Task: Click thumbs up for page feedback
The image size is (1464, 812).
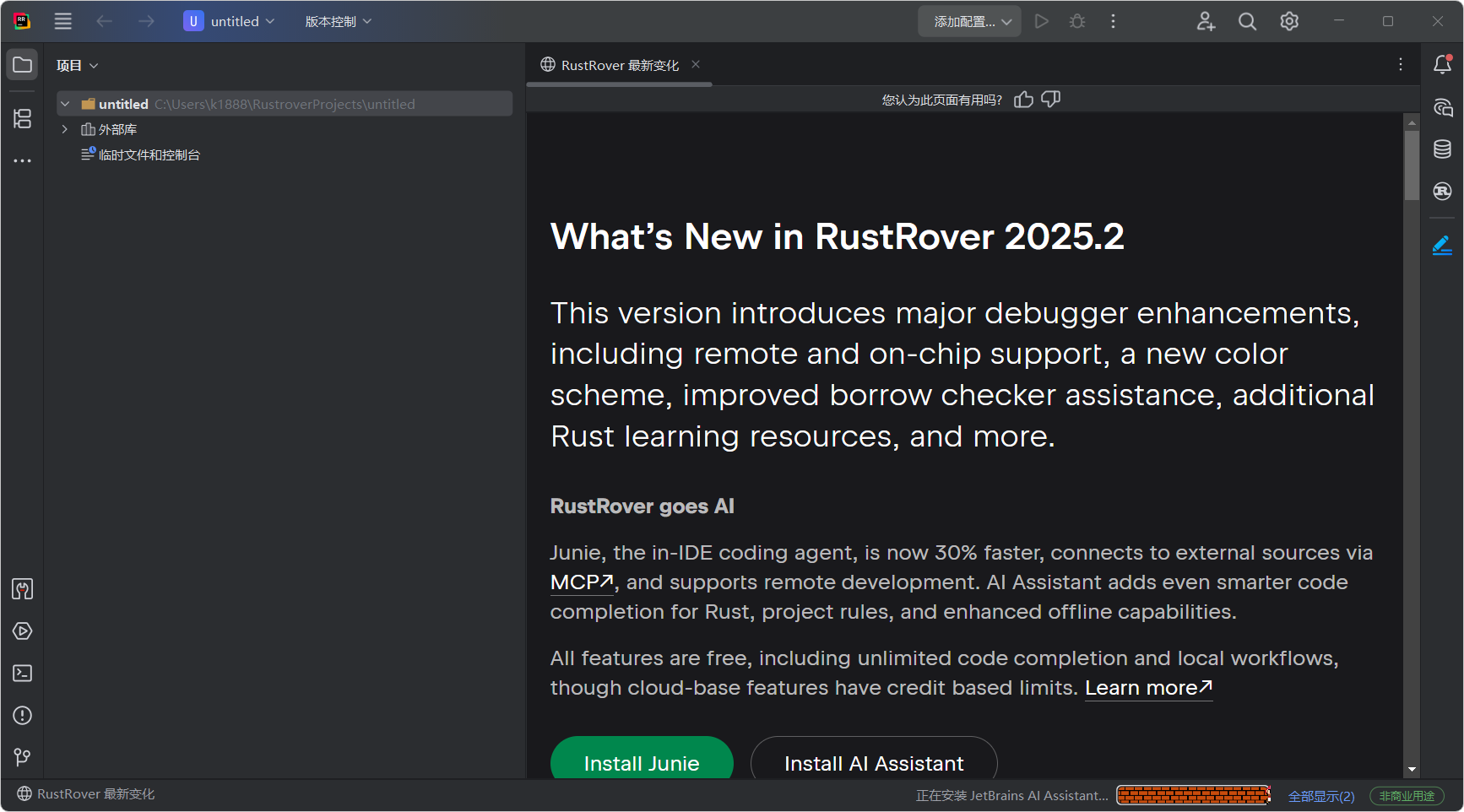Action: point(1024,100)
